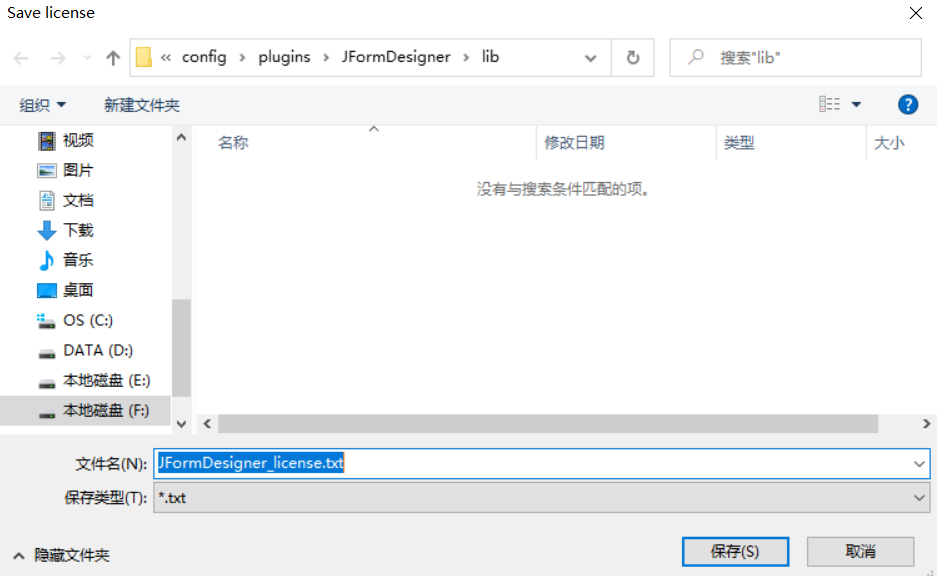
Task: Click 保存(S) to save license
Action: [735, 551]
